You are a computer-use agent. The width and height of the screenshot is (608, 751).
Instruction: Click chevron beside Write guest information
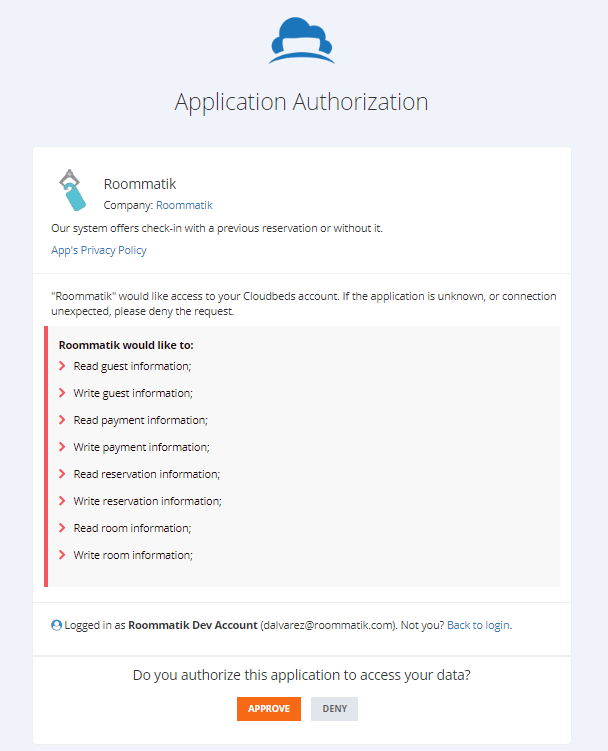click(62, 393)
